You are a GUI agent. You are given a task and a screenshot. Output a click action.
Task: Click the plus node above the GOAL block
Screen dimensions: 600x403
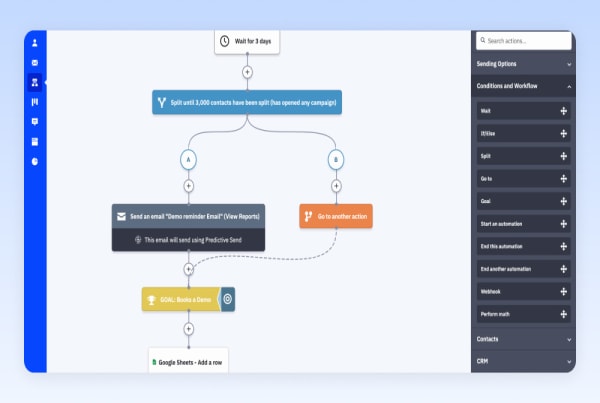pos(189,269)
